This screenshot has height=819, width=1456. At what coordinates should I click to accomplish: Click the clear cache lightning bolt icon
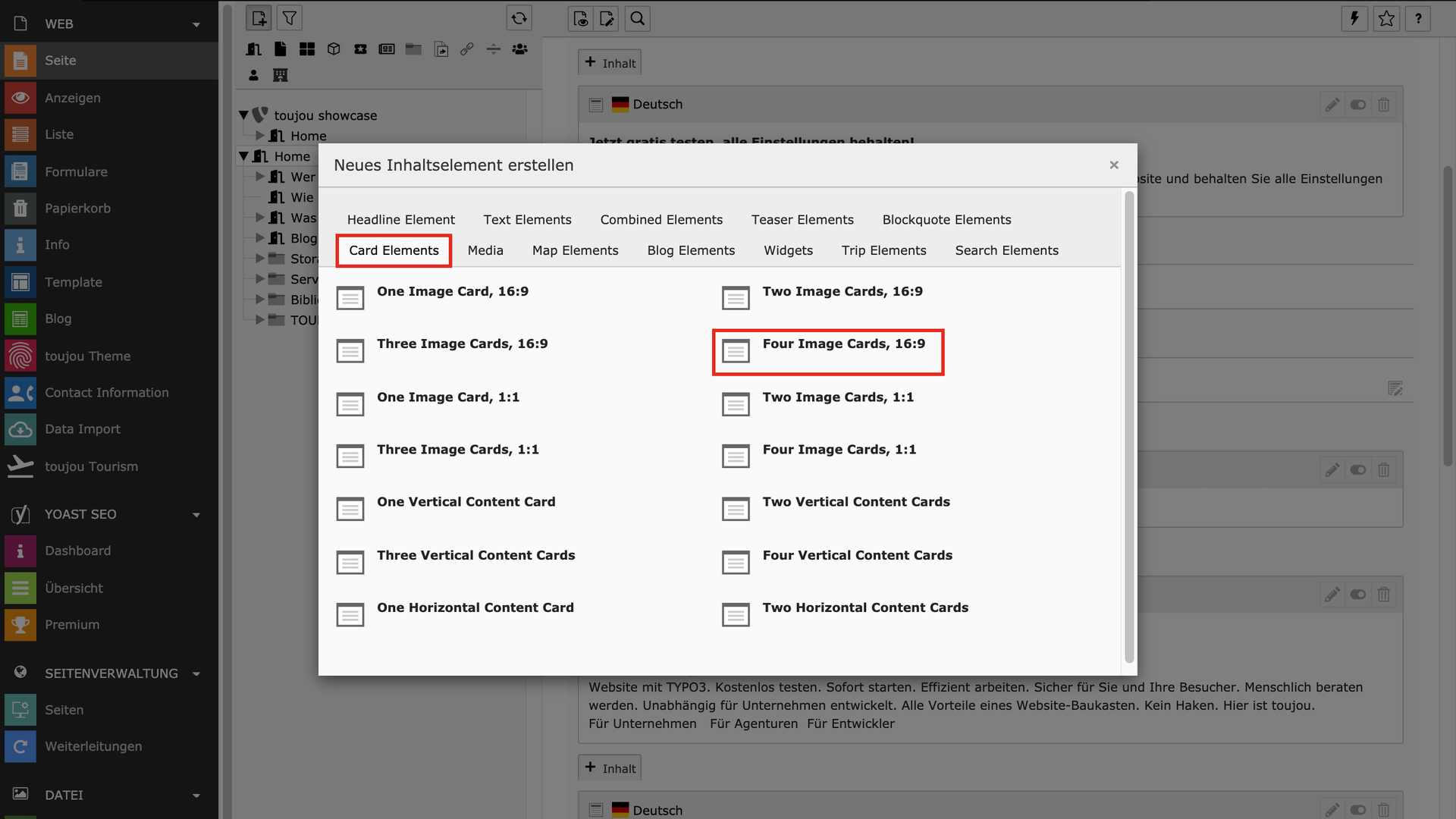[x=1354, y=18]
